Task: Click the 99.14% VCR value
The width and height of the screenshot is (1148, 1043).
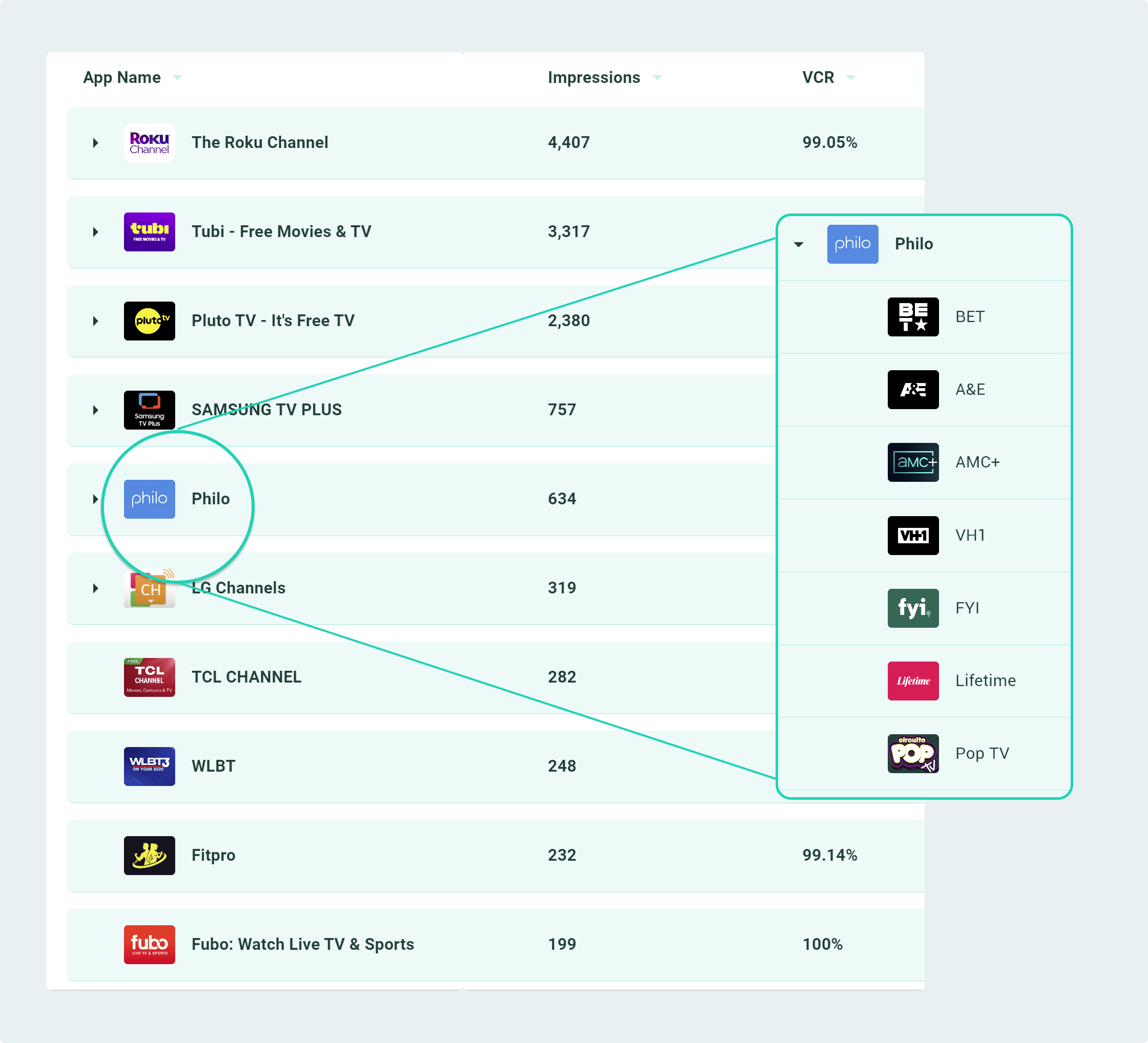Action: coord(830,855)
